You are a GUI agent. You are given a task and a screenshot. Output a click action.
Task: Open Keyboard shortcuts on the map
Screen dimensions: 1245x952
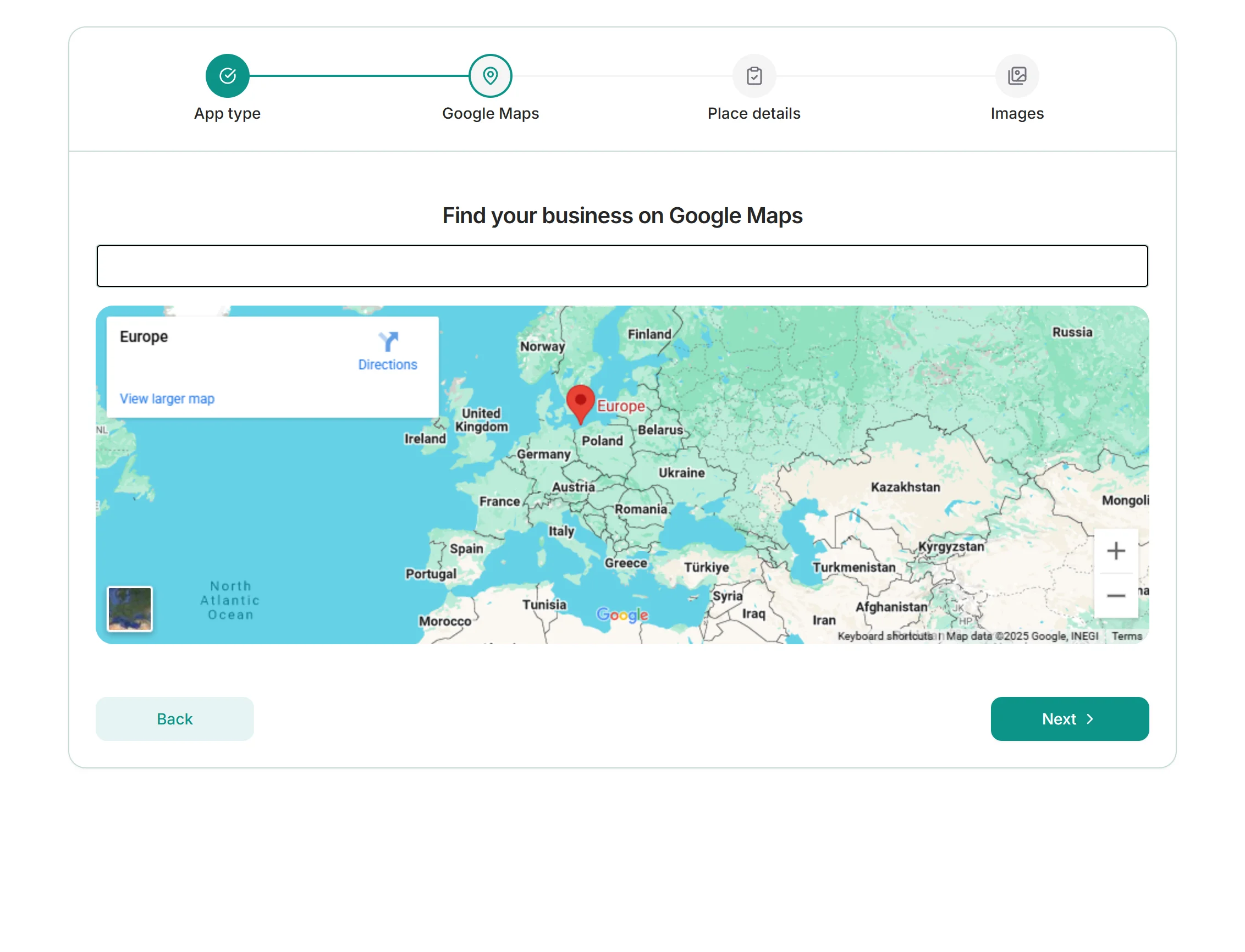[885, 636]
